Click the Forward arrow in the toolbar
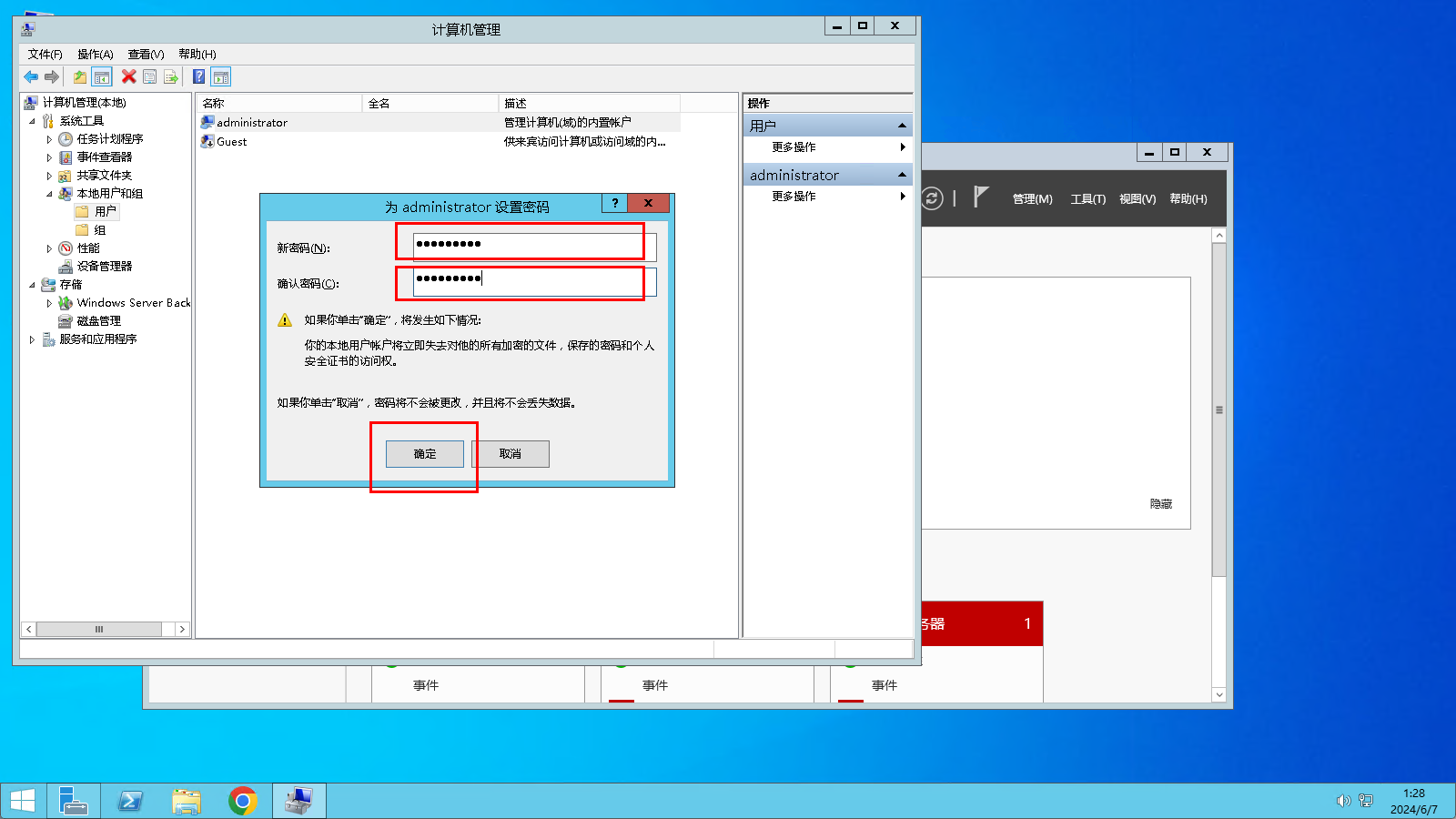Screen dimensions: 1456x819 [x=52, y=77]
